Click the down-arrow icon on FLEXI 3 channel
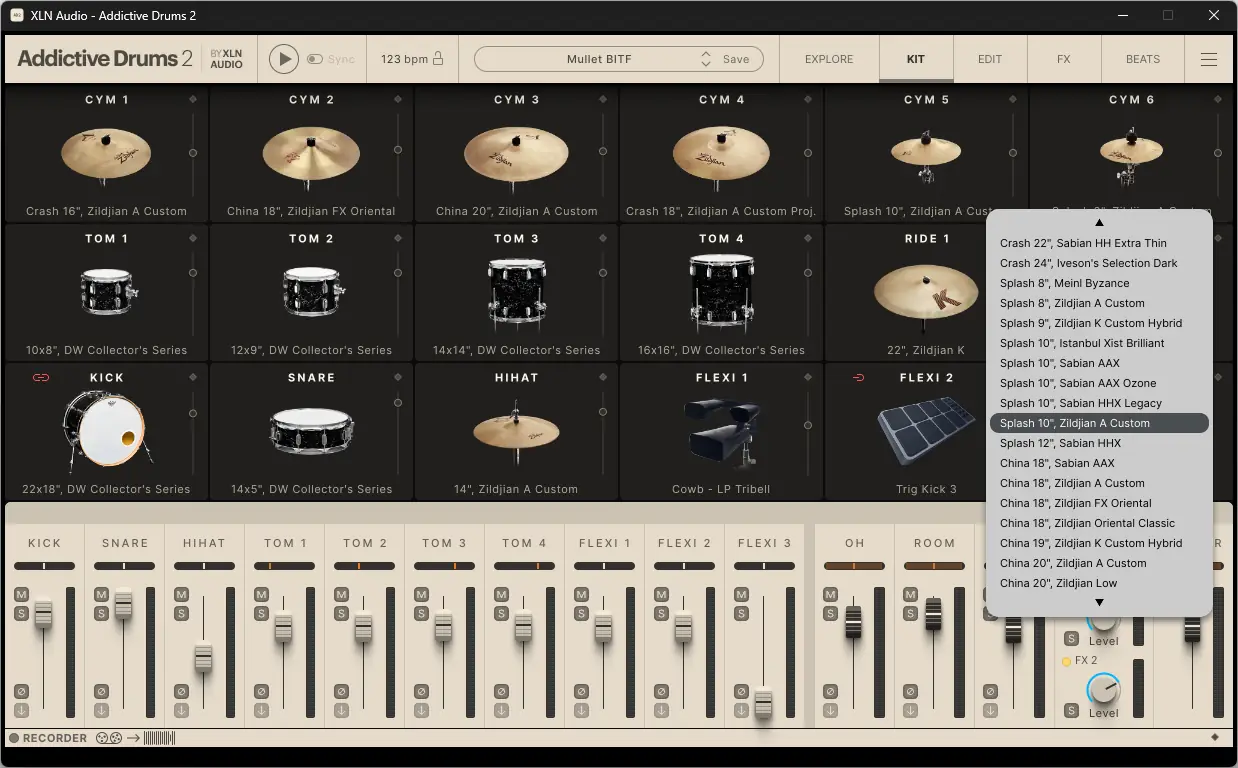Viewport: 1238px width, 768px height. click(x=741, y=710)
